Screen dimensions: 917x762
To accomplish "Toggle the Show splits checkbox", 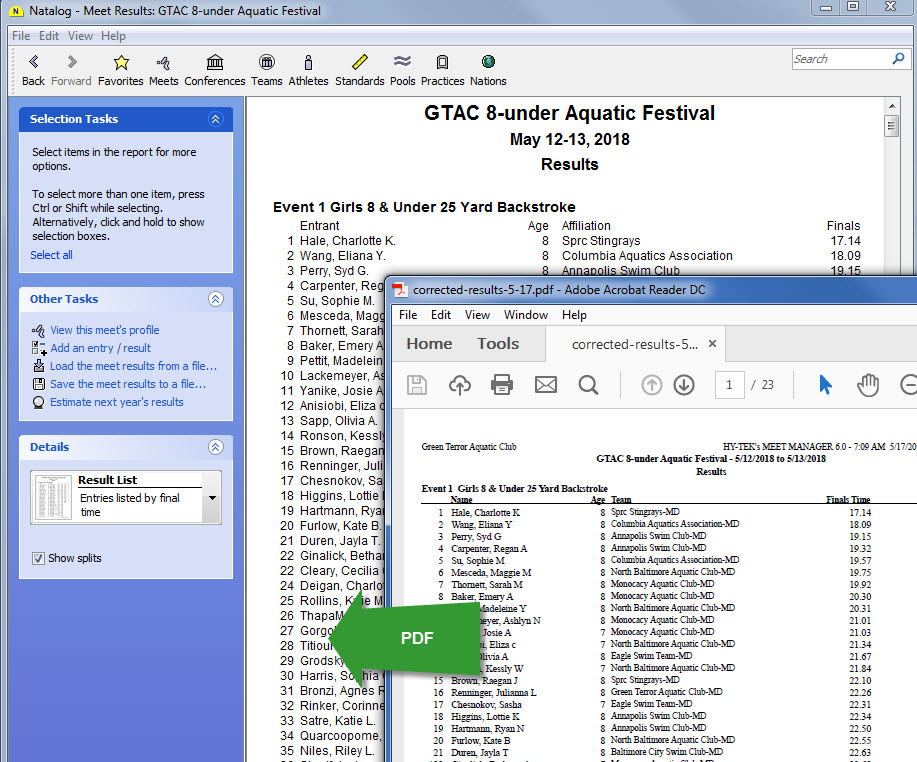I will (39, 558).
